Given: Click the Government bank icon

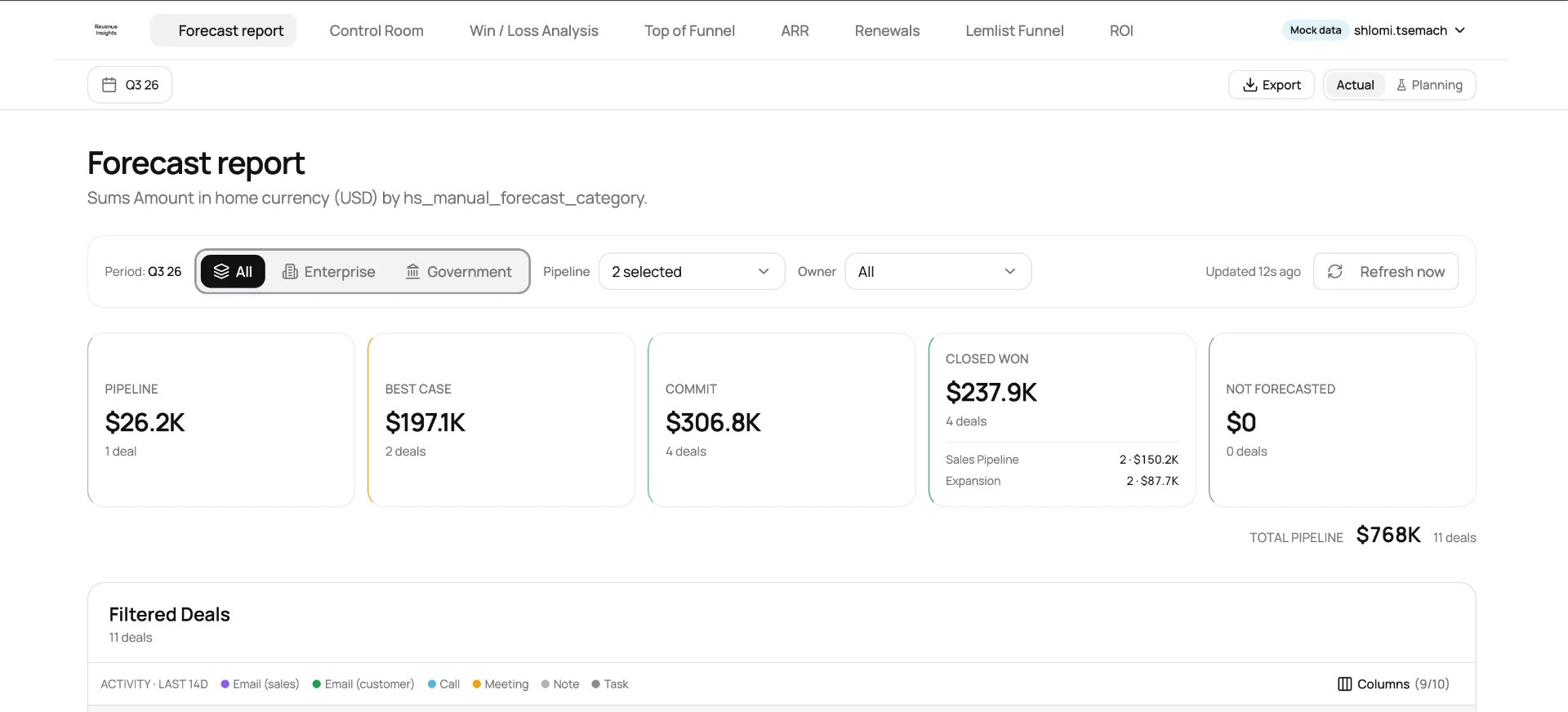Looking at the screenshot, I should pos(413,271).
